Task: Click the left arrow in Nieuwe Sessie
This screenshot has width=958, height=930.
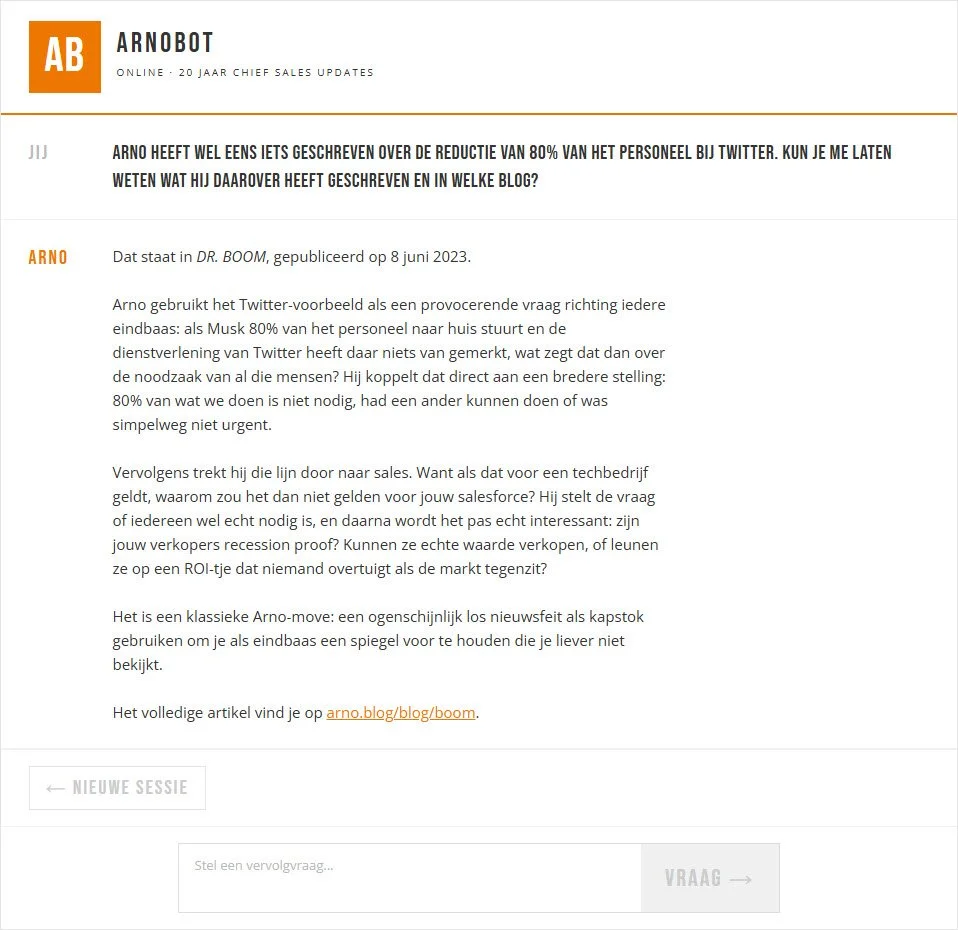Action: coord(56,788)
